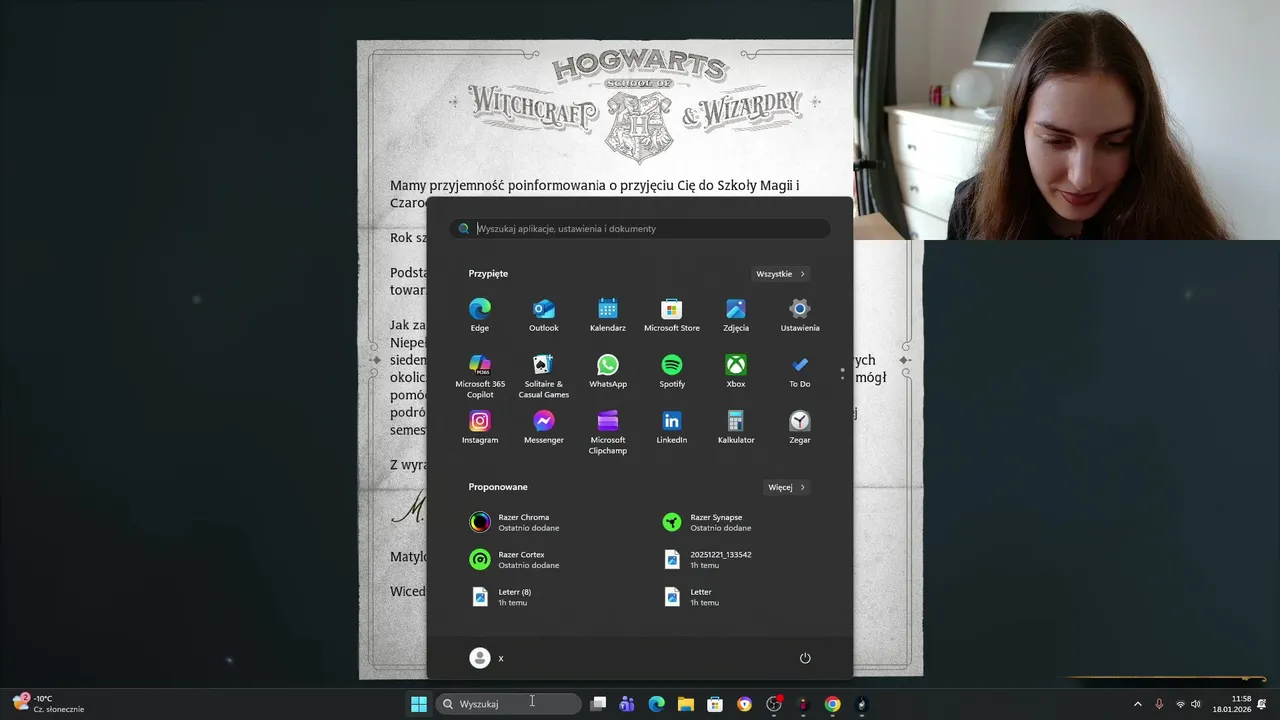Launch the Xbox app

(736, 371)
